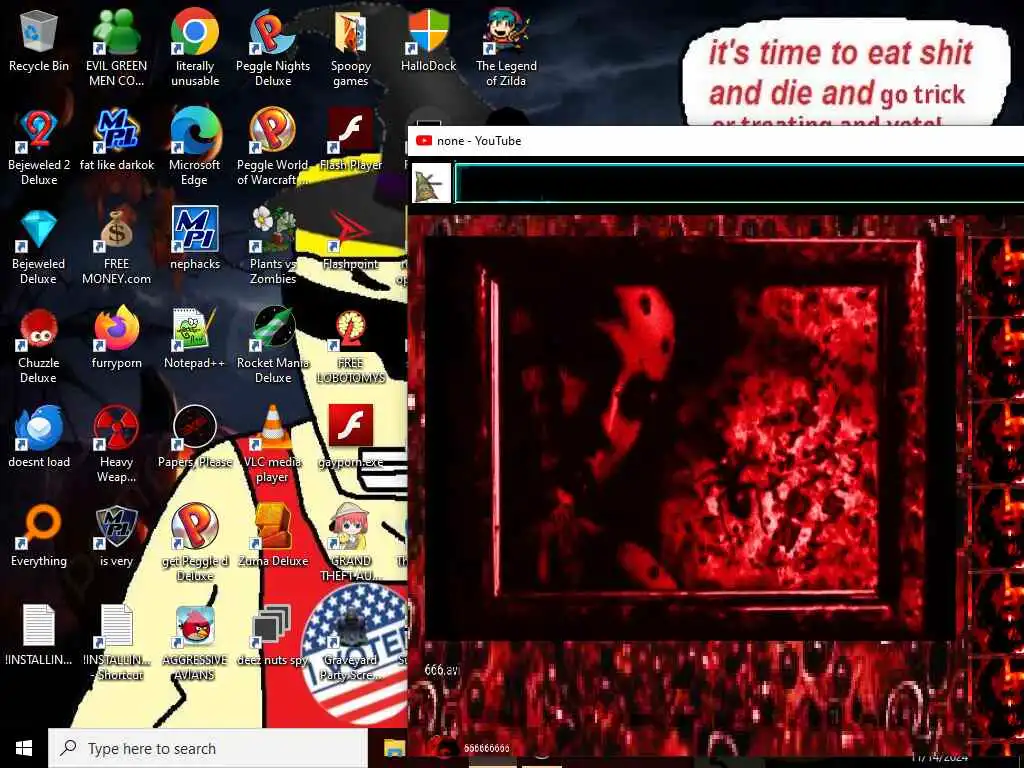The image size is (1024, 768).
Task: Click the 666.av label below the video
Action: coord(441,669)
